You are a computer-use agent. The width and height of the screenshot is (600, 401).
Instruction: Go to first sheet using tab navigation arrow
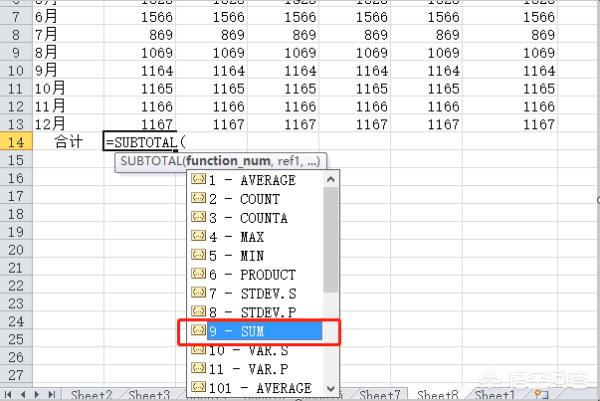pos(8,395)
